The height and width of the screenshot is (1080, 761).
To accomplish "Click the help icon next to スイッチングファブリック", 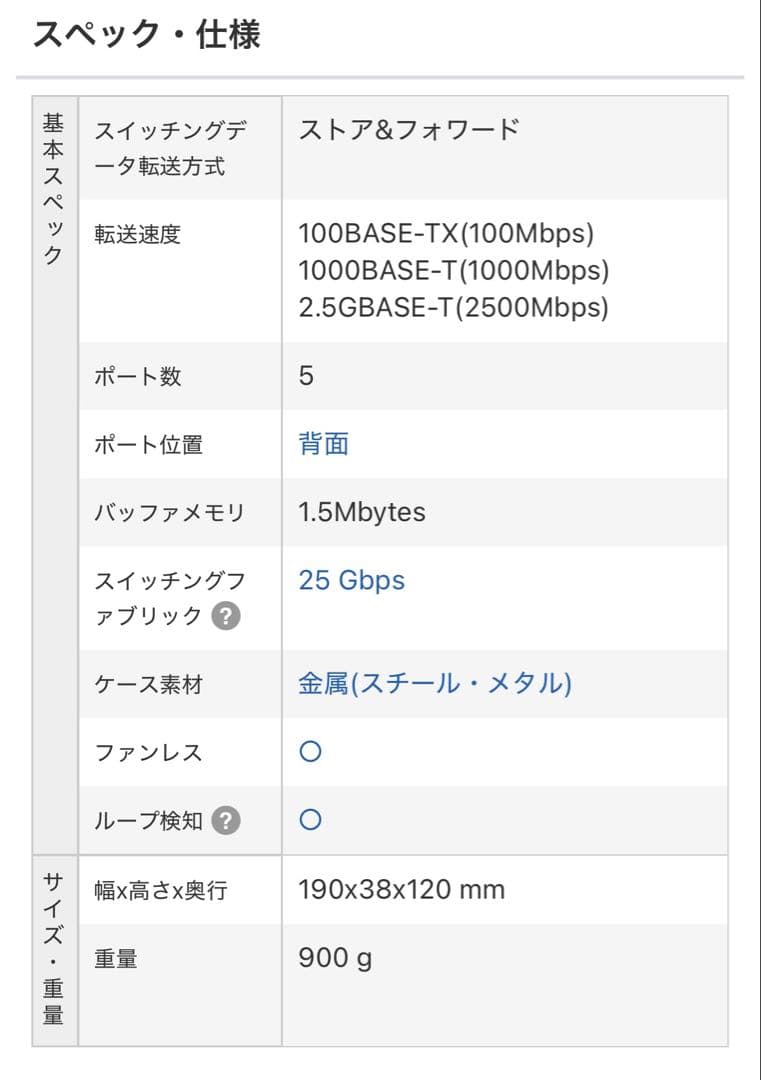I will pyautogui.click(x=228, y=617).
